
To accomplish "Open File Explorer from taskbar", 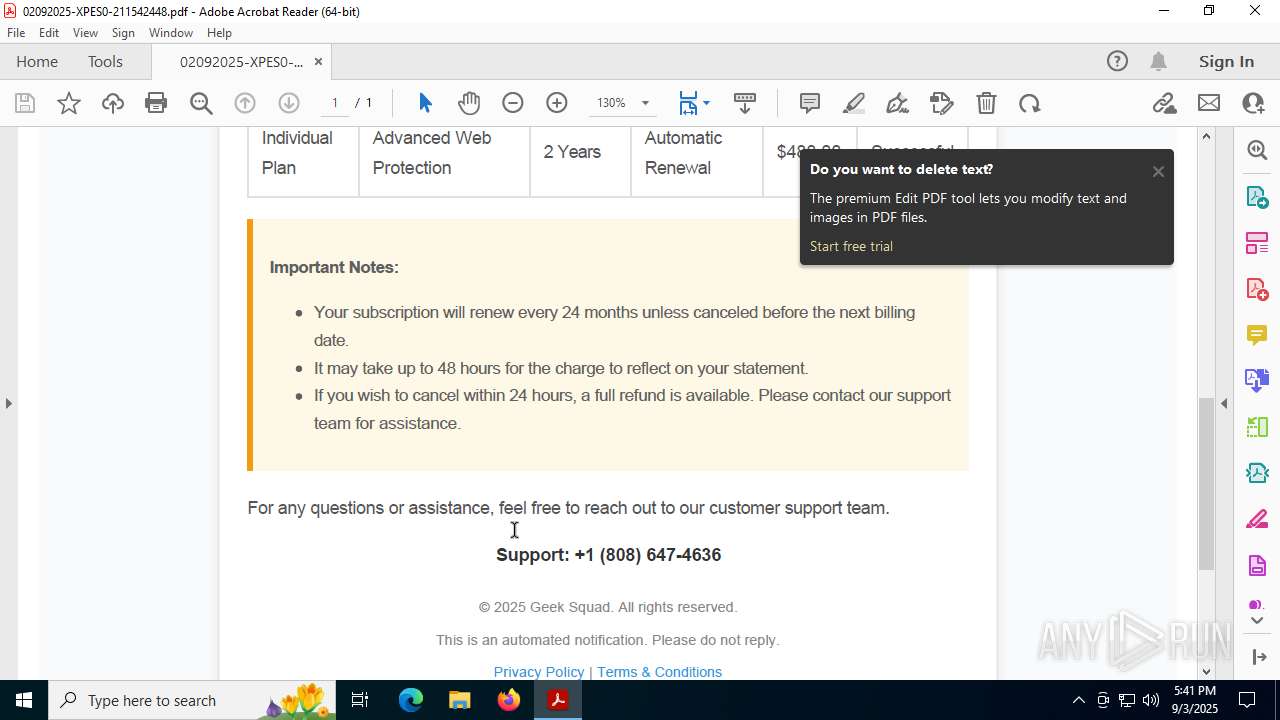I will (x=459, y=700).
